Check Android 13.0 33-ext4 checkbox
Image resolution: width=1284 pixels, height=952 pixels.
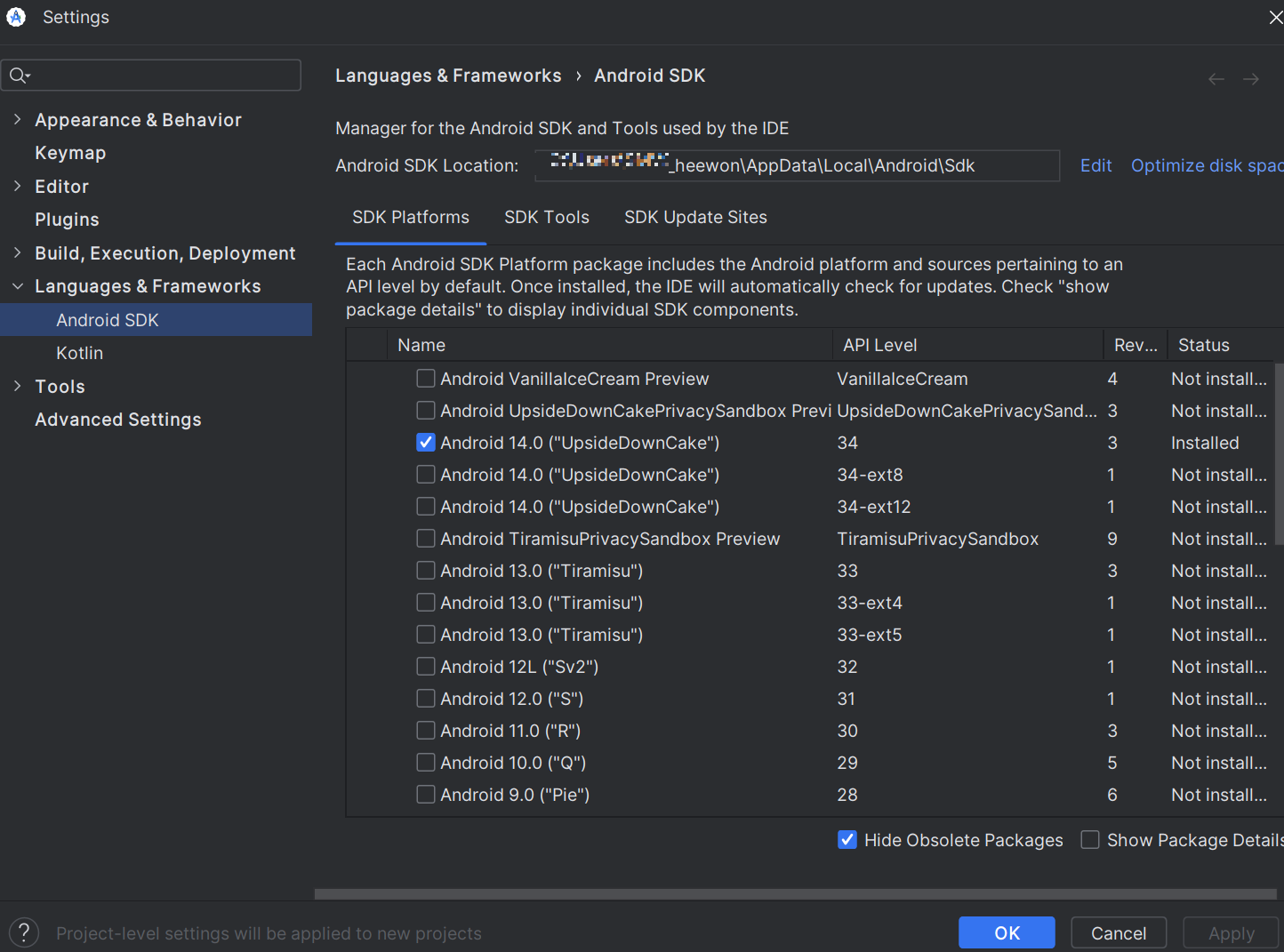pos(426,603)
